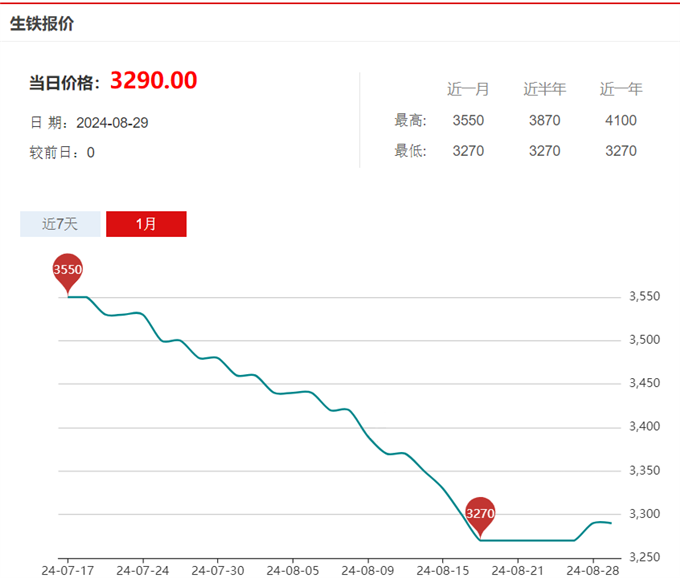The height and width of the screenshot is (578, 680).
Task: Switch to the 近7天 tab
Action: 60,224
